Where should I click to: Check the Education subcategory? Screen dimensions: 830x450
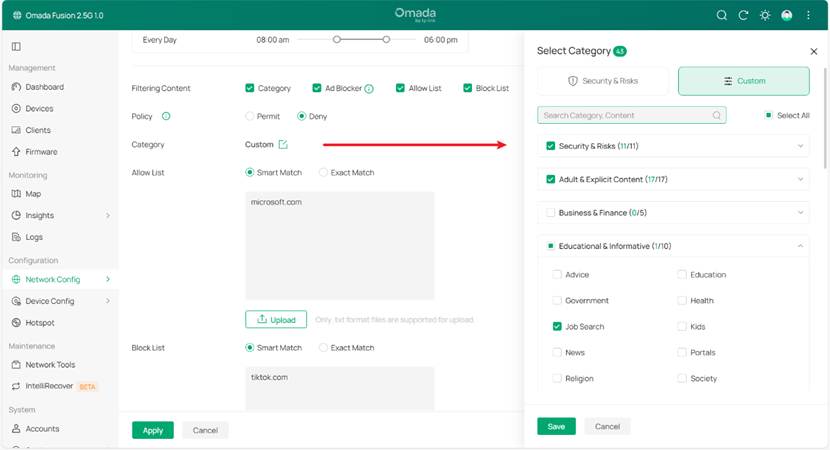(682, 274)
